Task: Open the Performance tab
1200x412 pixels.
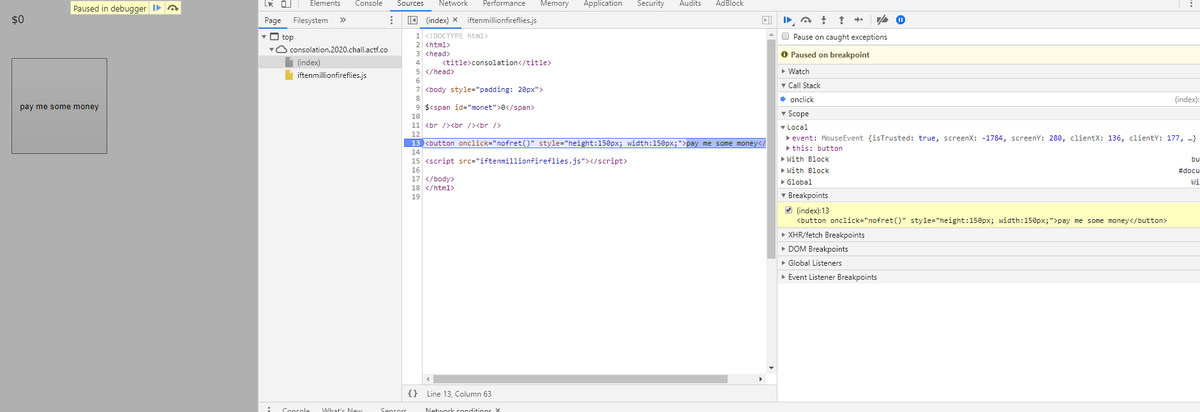Action: coord(504,4)
